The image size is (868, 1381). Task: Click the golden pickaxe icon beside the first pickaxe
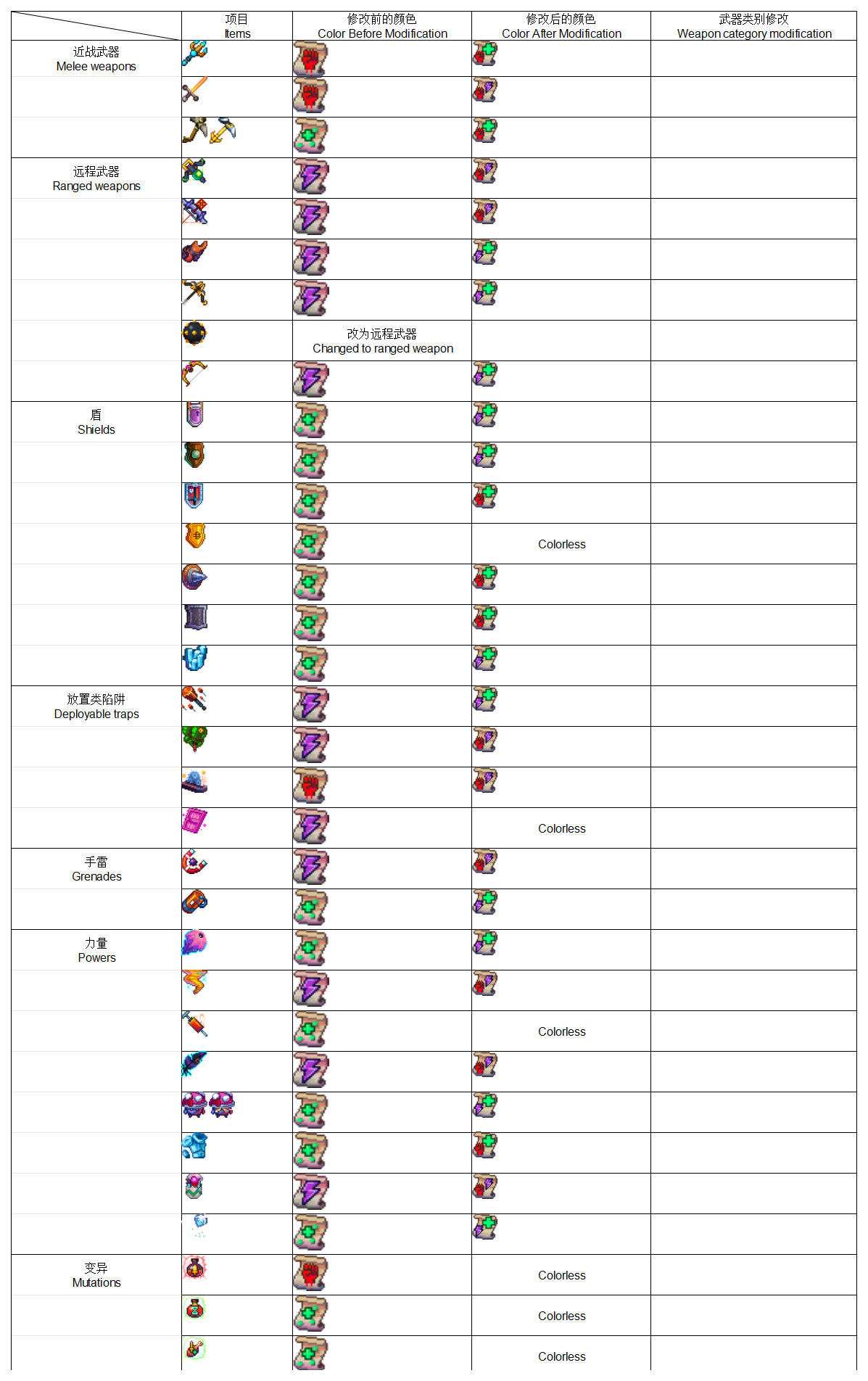point(223,131)
